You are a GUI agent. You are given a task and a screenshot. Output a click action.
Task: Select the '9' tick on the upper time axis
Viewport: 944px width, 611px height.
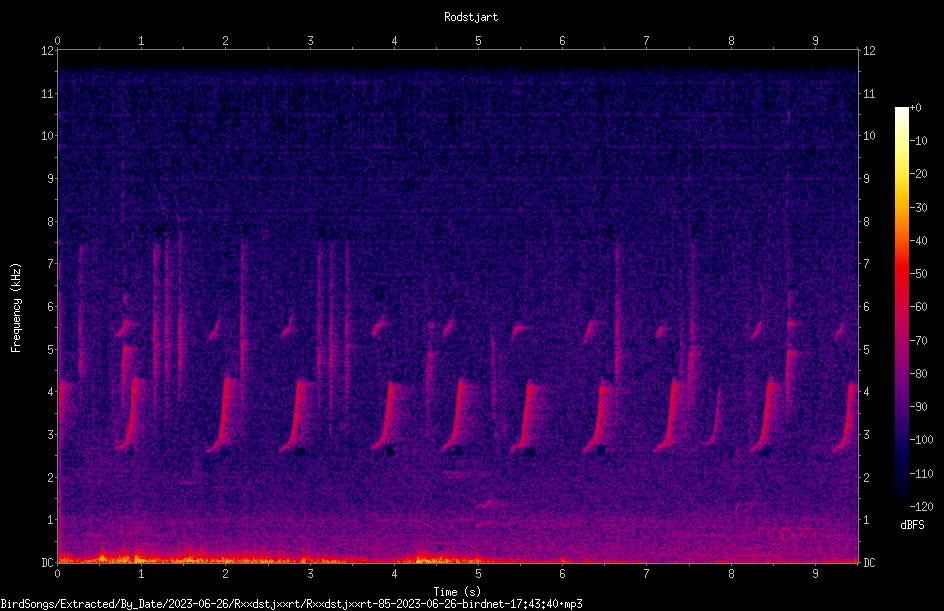816,41
